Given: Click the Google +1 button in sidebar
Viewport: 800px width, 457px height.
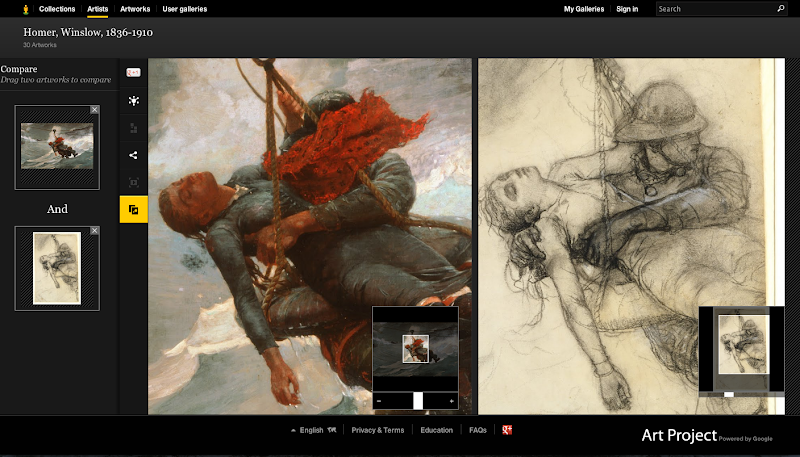Looking at the screenshot, I should pos(133,72).
